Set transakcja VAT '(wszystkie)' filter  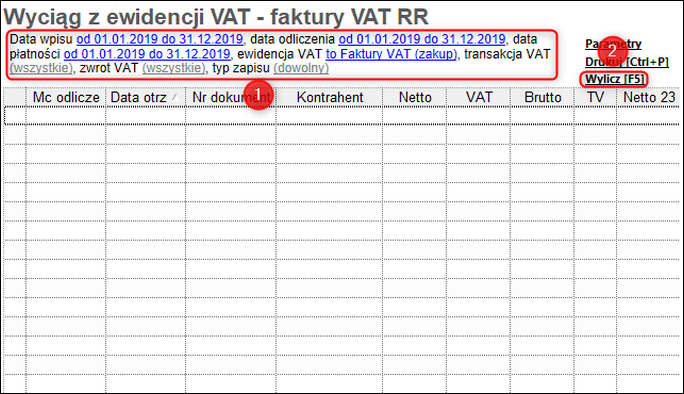click(x=41, y=68)
